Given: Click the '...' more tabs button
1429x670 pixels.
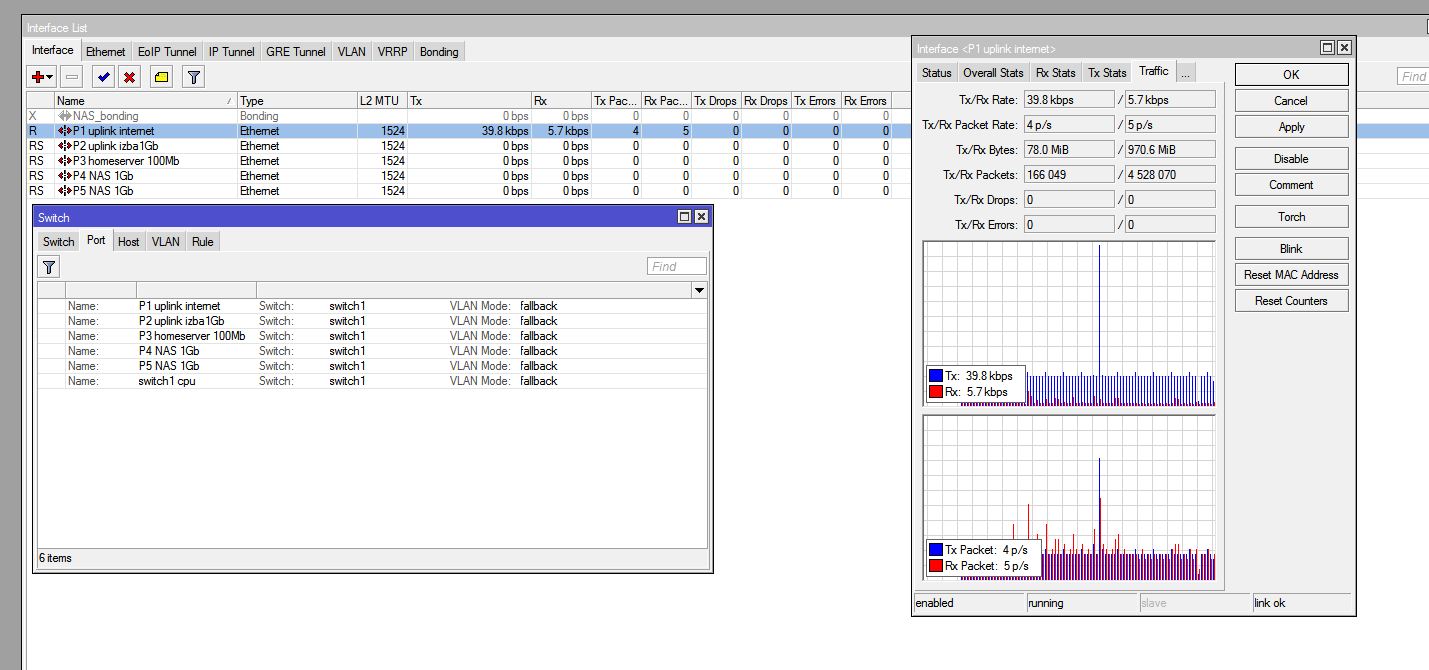Looking at the screenshot, I should (x=1185, y=72).
